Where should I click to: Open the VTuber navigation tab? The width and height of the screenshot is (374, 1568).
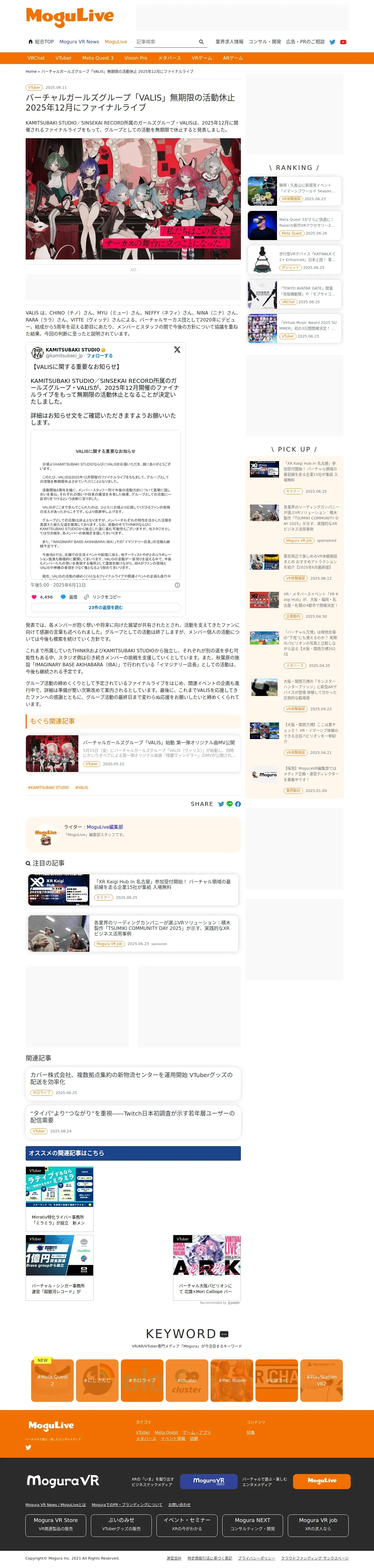(x=63, y=58)
